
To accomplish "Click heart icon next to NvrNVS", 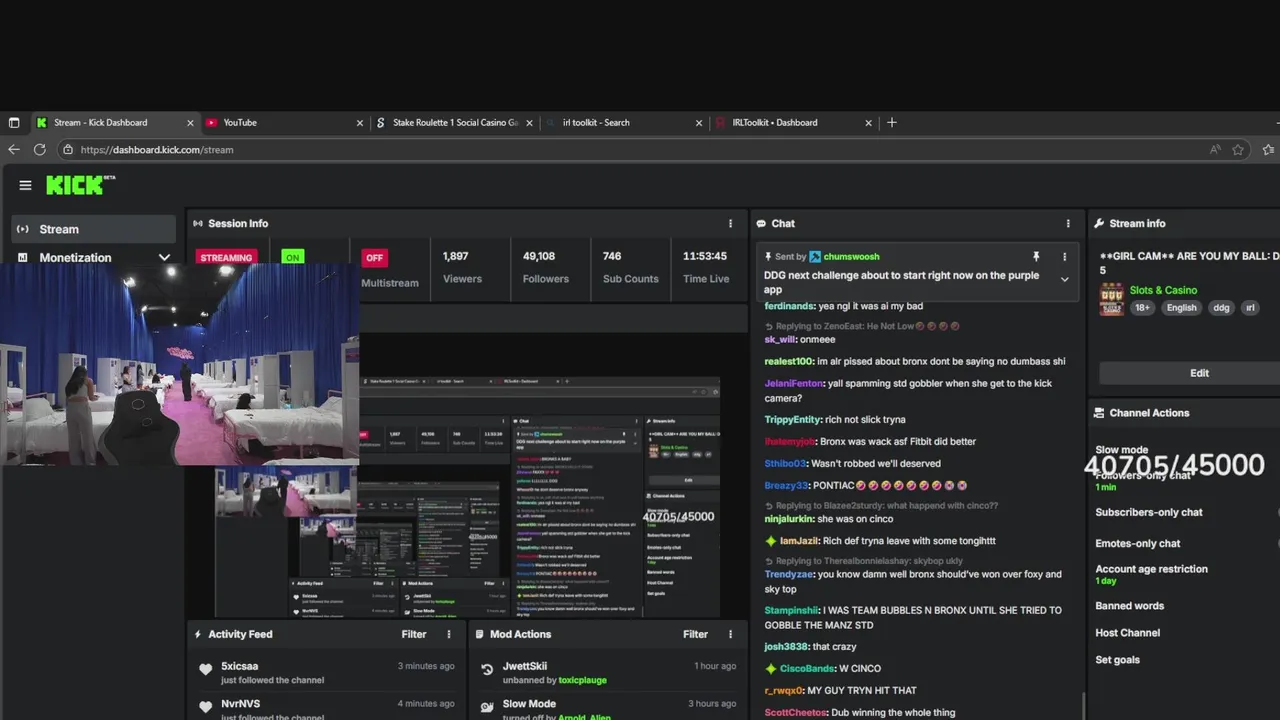I will coord(205,707).
